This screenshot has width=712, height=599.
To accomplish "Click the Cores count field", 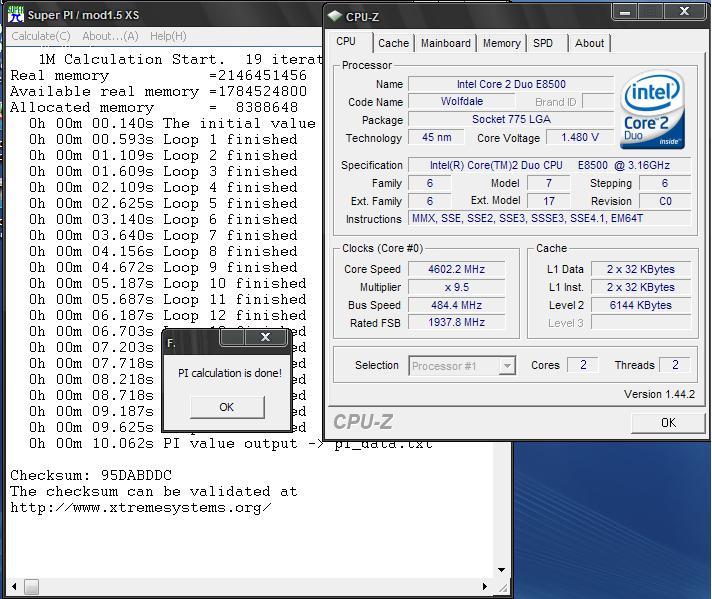I will point(583,365).
